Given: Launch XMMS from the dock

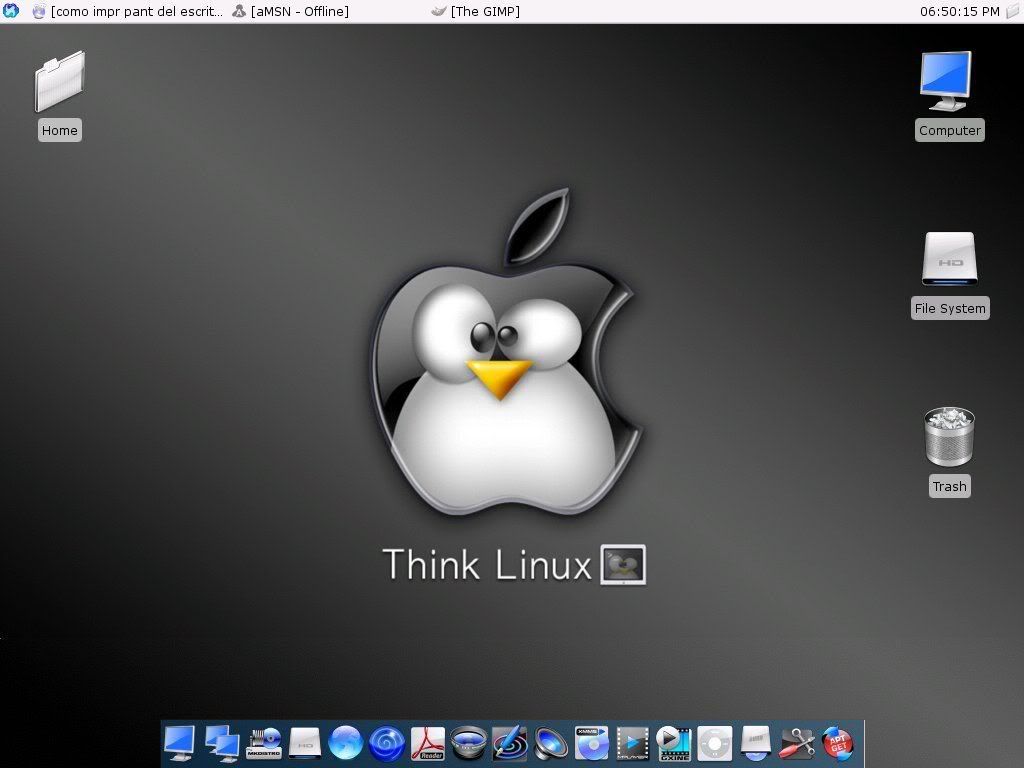Looking at the screenshot, I should (x=592, y=743).
